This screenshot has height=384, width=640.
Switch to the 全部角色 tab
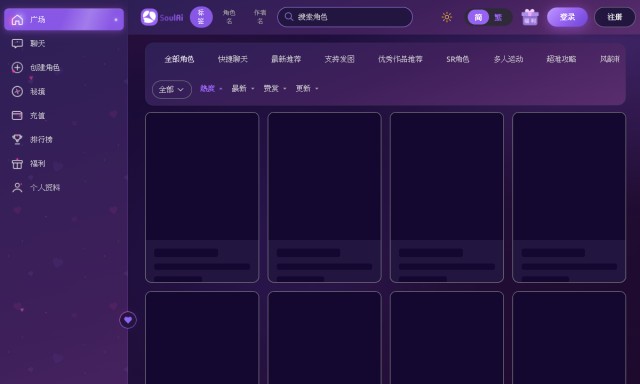(179, 59)
